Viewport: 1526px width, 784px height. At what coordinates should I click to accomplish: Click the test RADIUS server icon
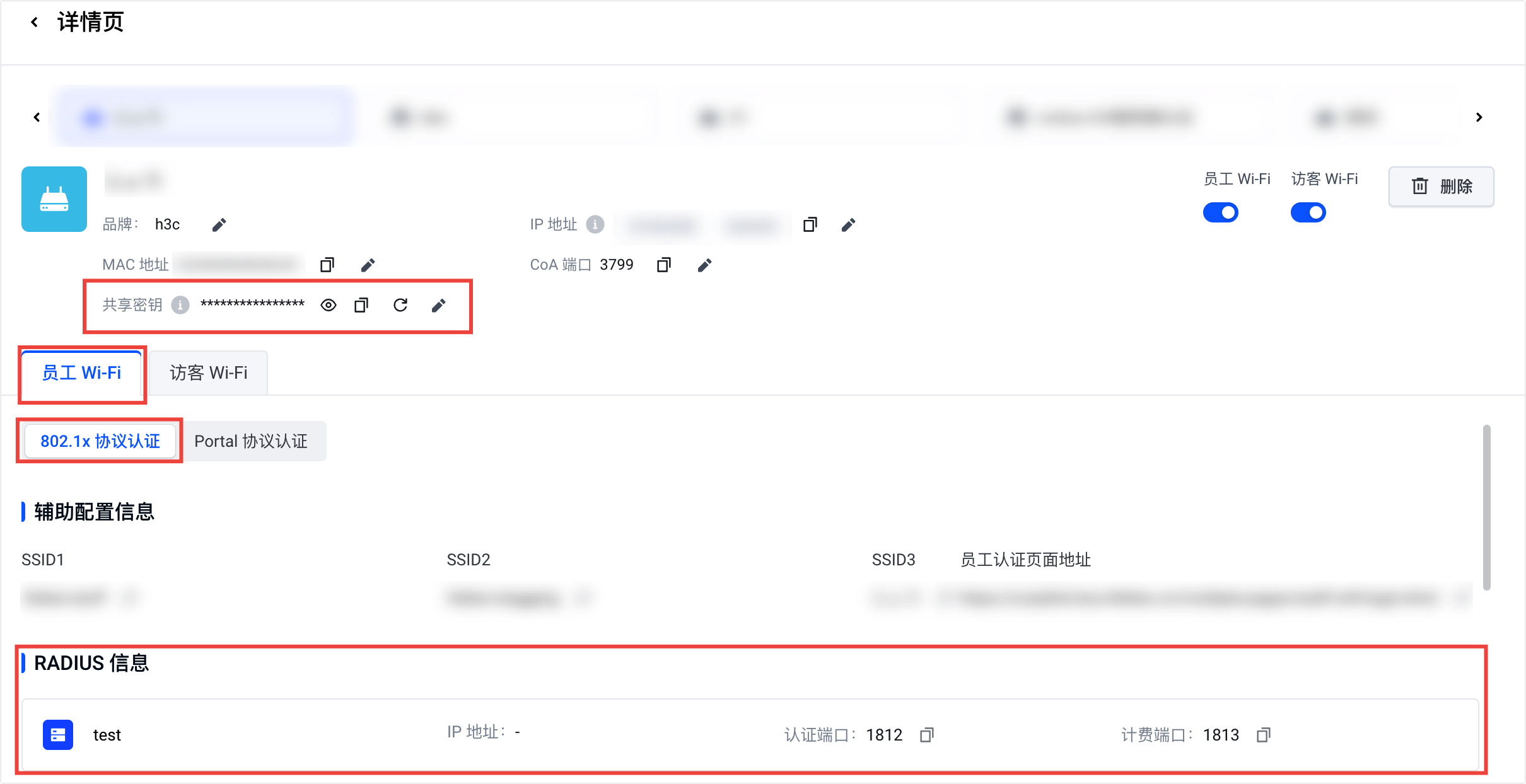(x=58, y=735)
